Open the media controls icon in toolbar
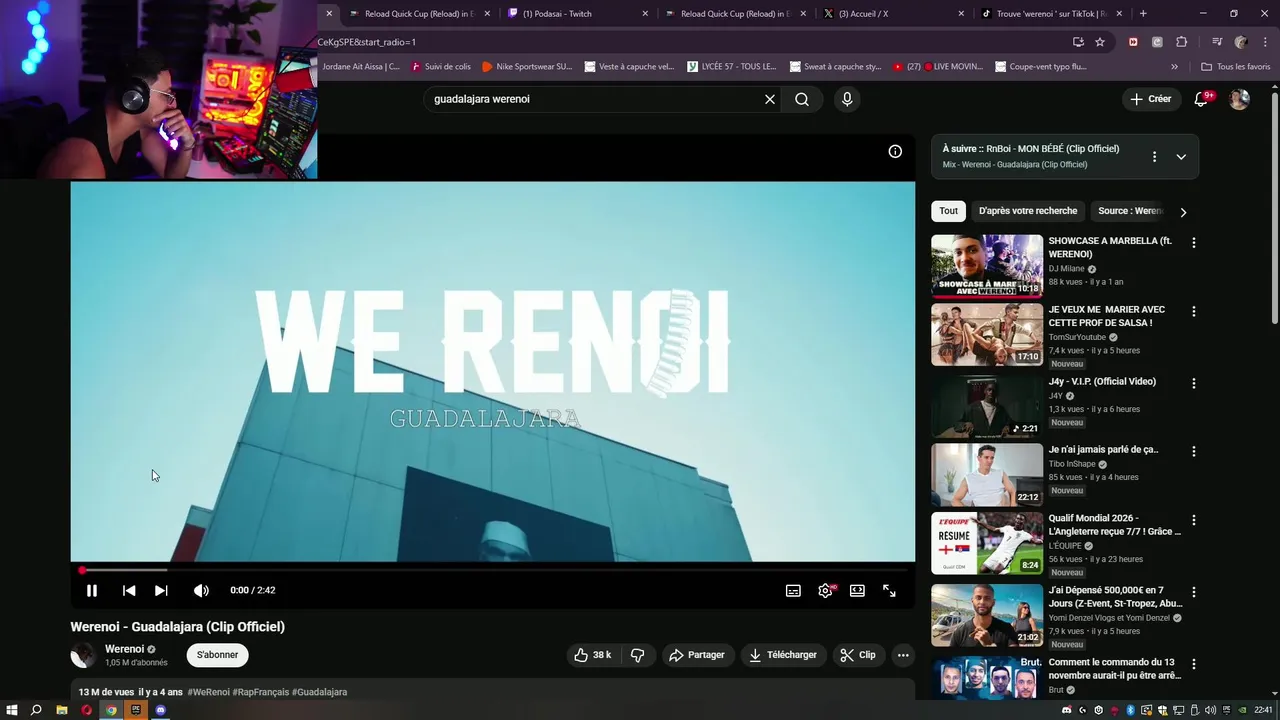This screenshot has width=1280, height=720. 1217,42
